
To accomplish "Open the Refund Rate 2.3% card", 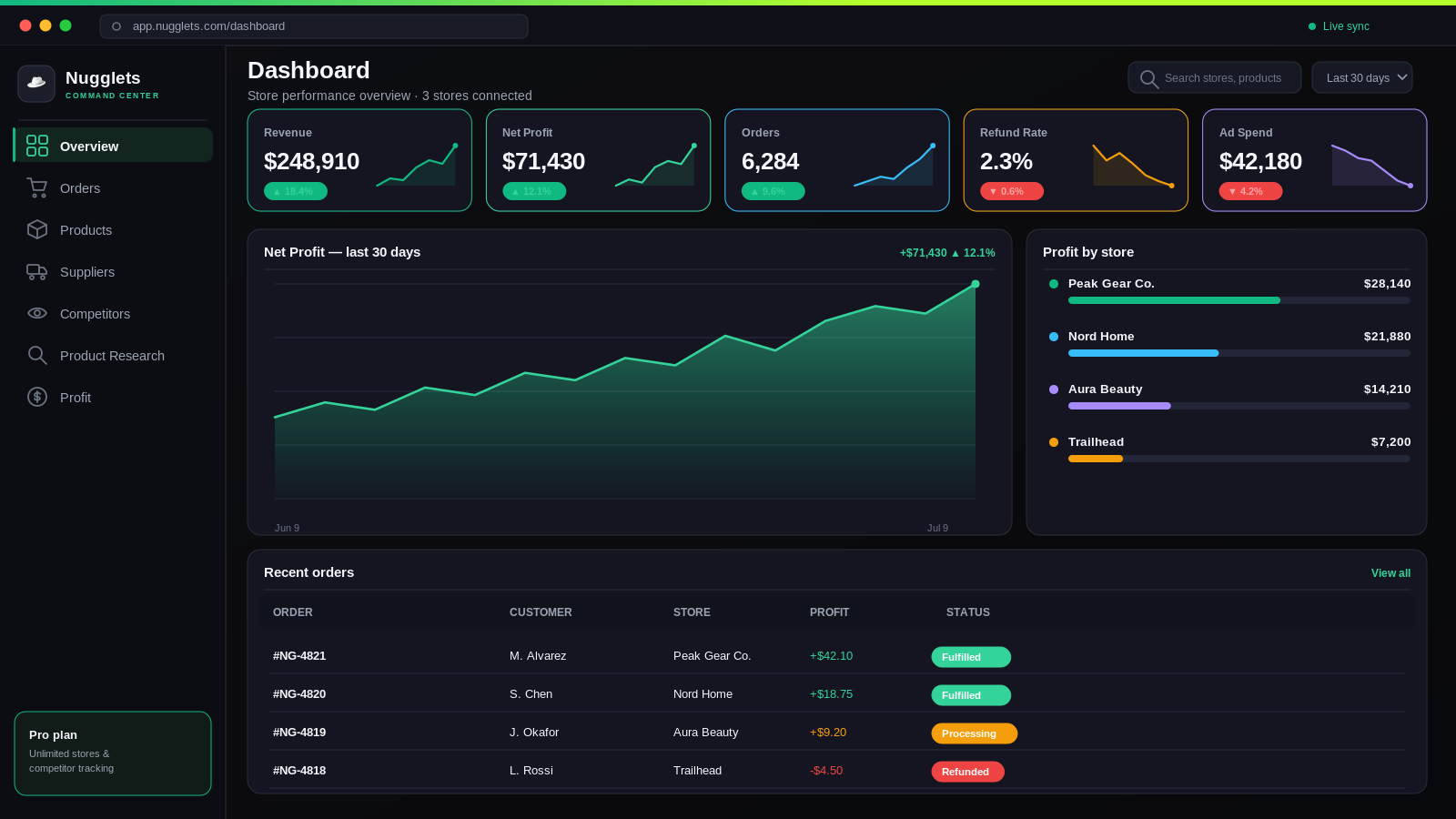I will coord(1076,160).
